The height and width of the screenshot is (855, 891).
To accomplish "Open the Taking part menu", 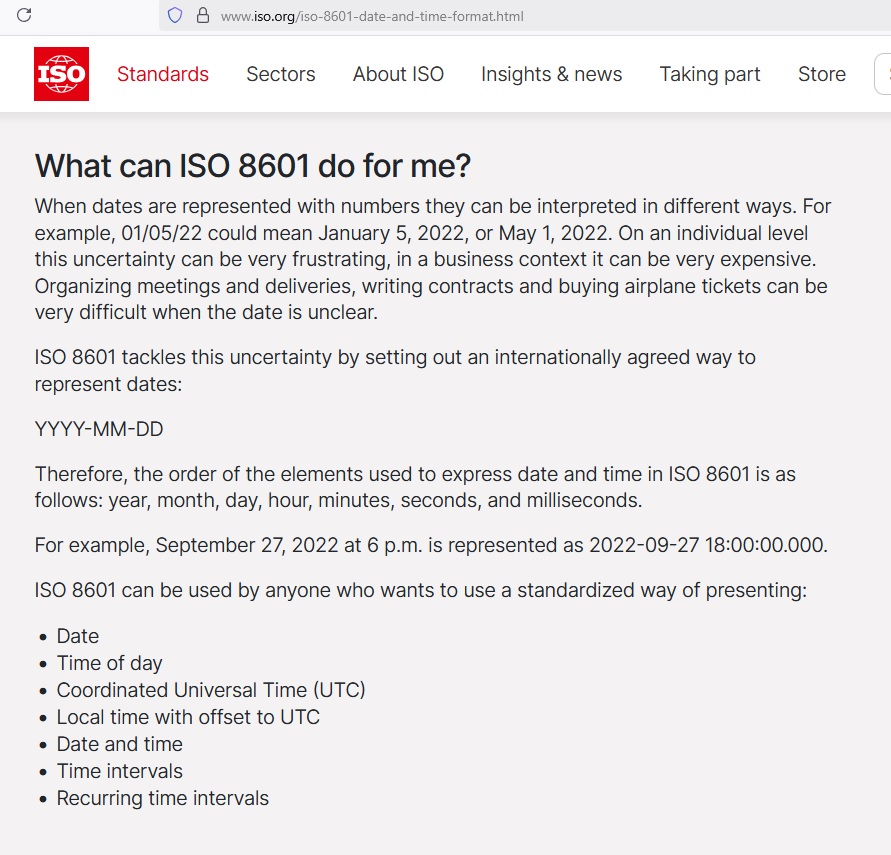I will tap(710, 74).
